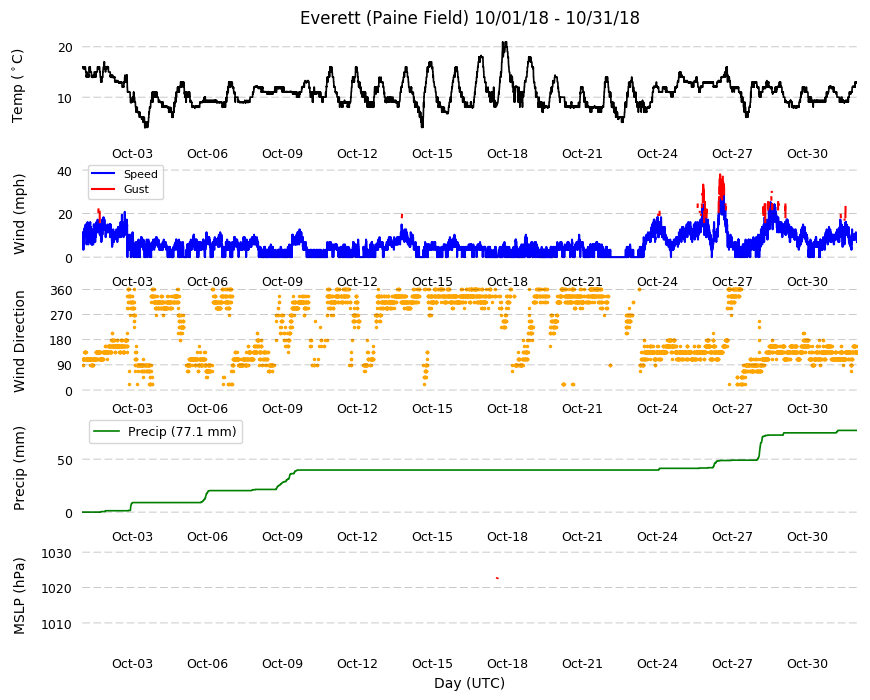Click the Oct-09 tick under the precip plot
The width and height of the screenshot is (870, 700).
pos(282,536)
